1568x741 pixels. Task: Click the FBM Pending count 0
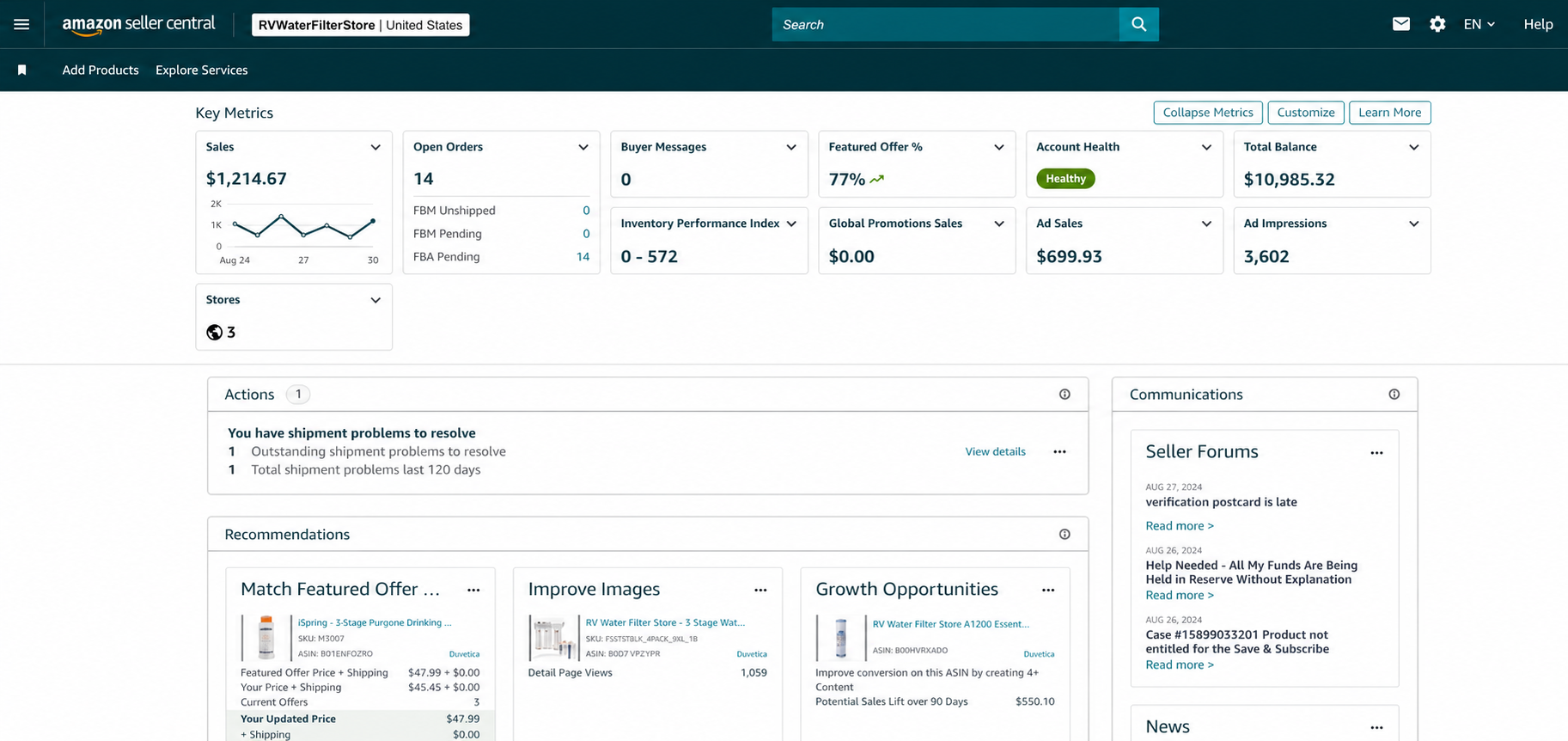(586, 233)
